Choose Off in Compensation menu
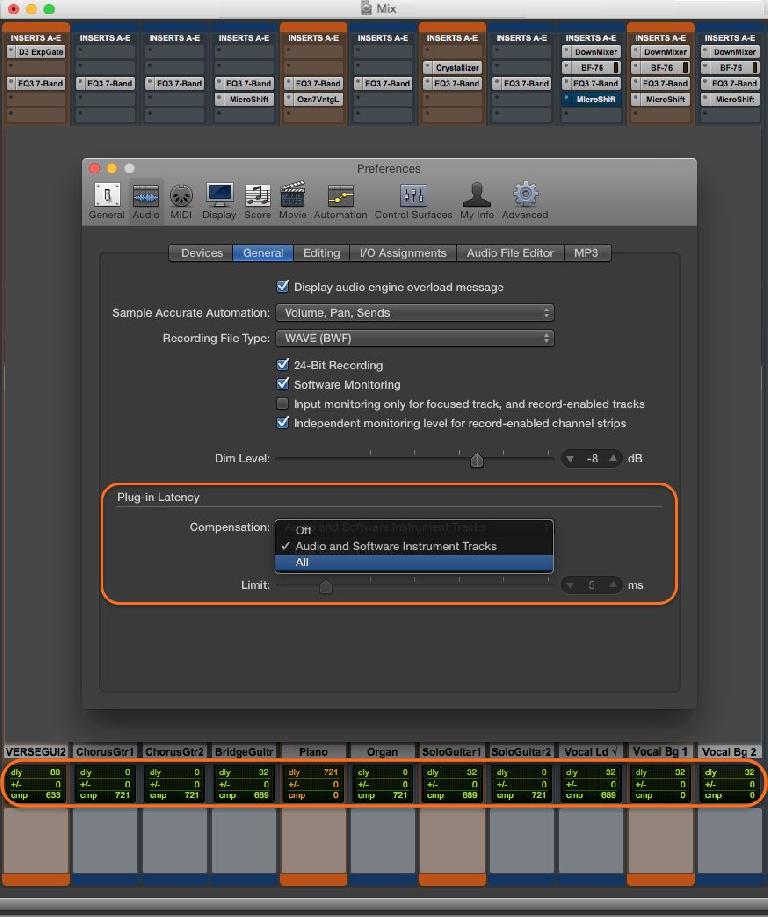768x917 pixels. click(414, 530)
